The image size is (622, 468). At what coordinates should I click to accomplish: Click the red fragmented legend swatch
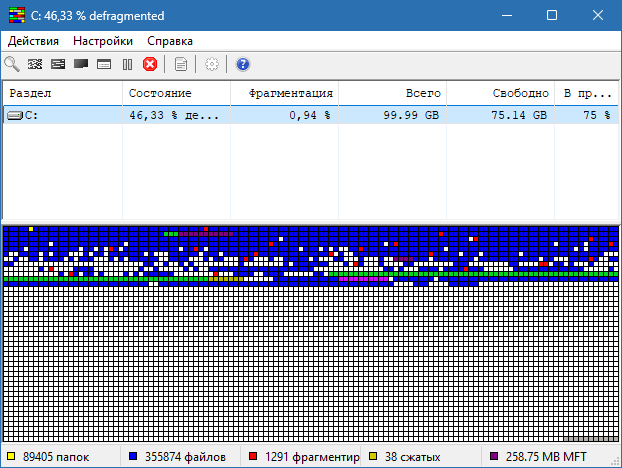253,456
